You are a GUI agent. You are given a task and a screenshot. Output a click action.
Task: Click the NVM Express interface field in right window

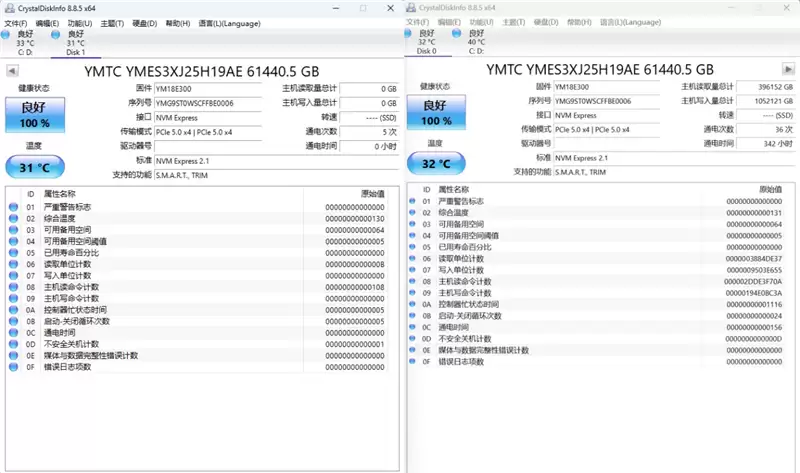(607, 115)
